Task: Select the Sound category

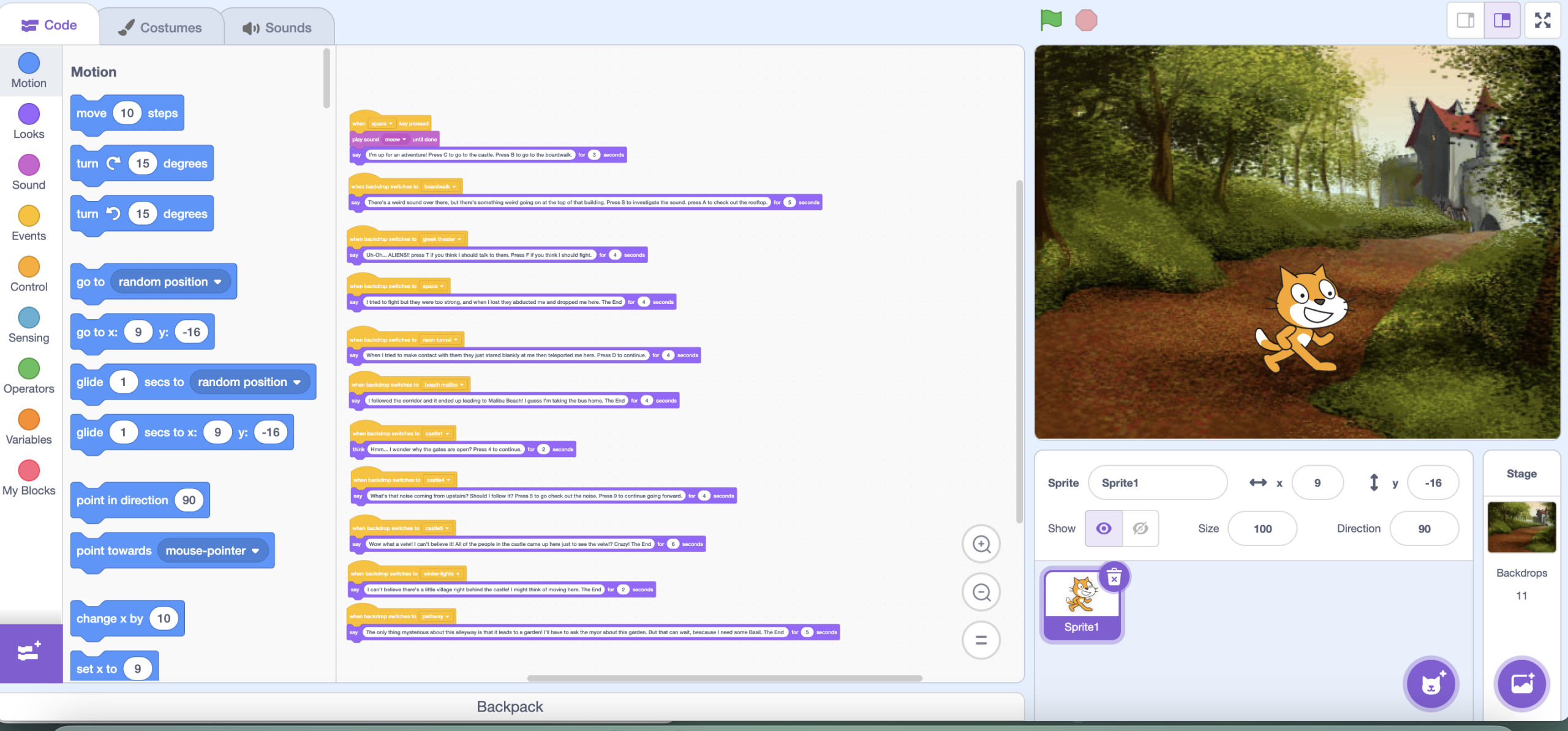Action: pyautogui.click(x=29, y=173)
